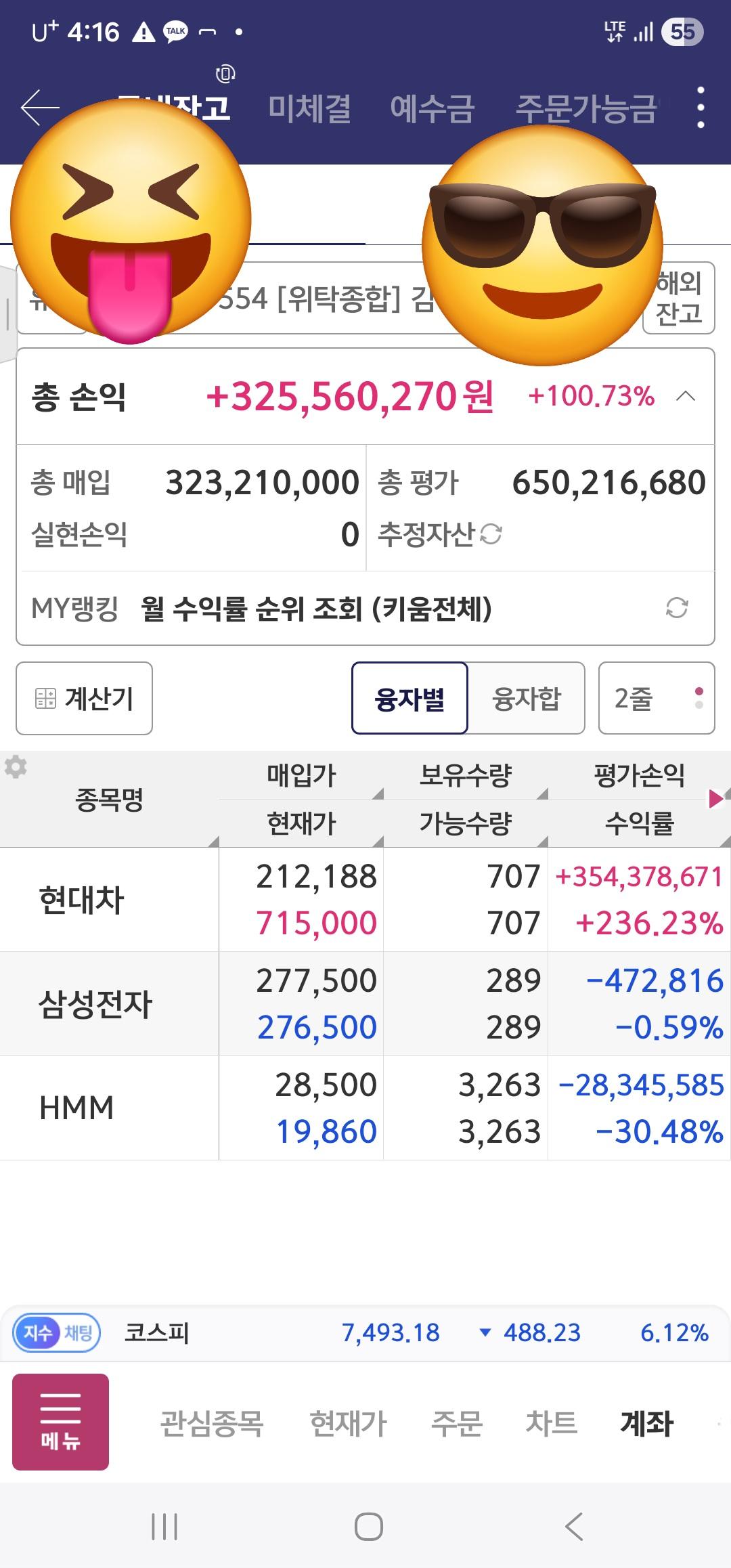731x1568 pixels.
Task: Tap Android back navigation button
Action: 574,1527
